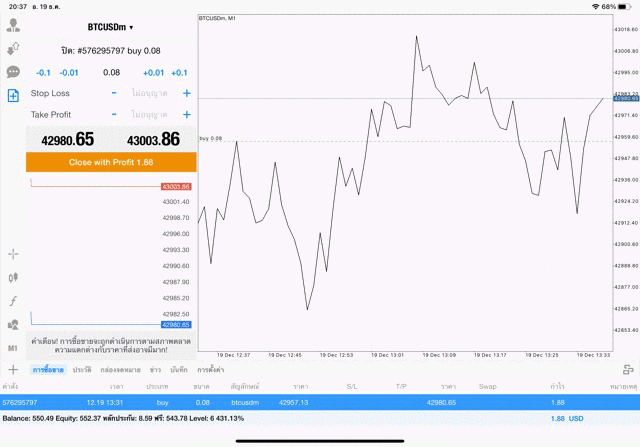
Task: Click the Stop Loss value field
Action: tap(148, 93)
